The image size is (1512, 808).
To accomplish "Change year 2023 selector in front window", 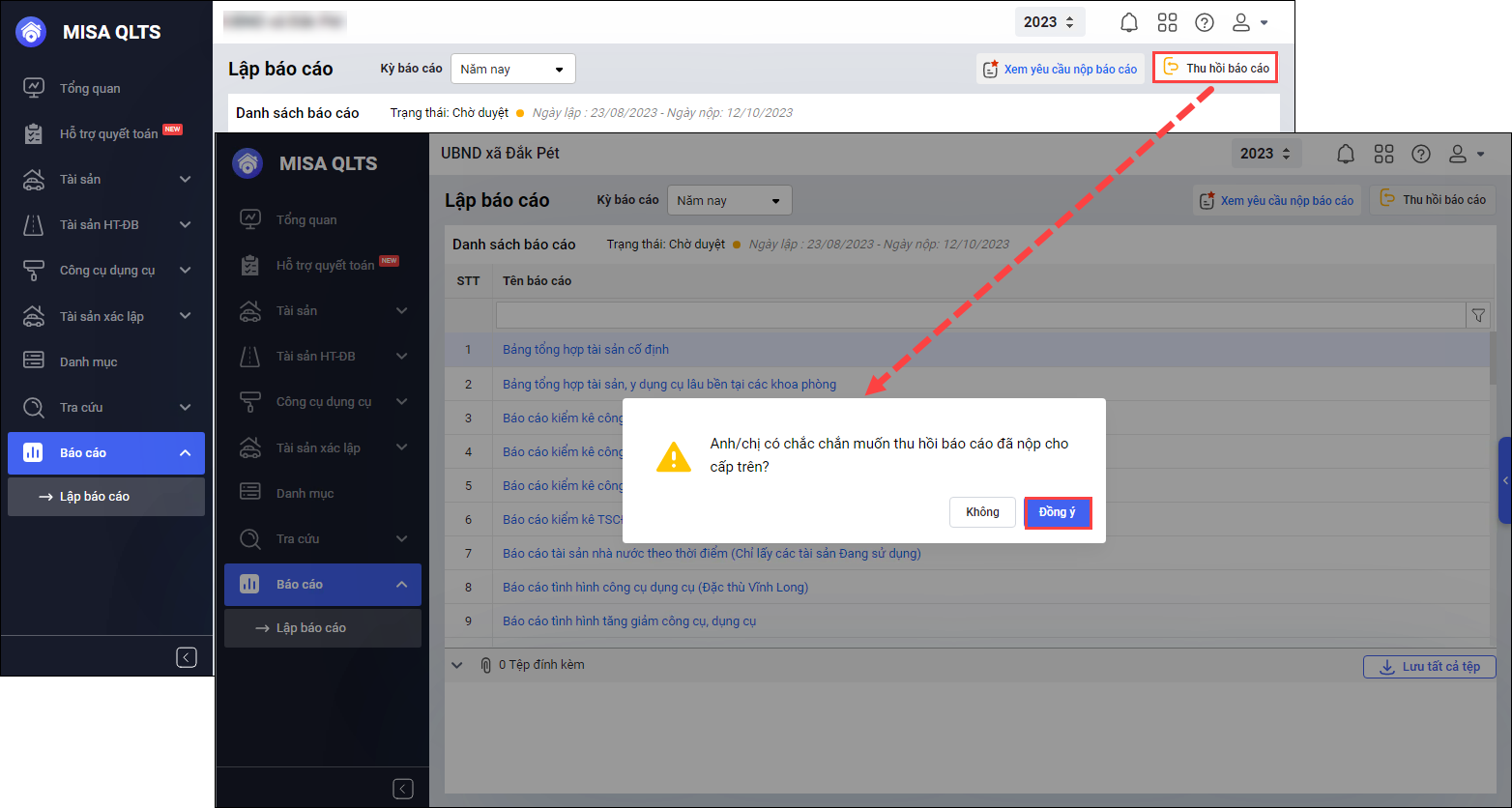I will pos(1266,154).
